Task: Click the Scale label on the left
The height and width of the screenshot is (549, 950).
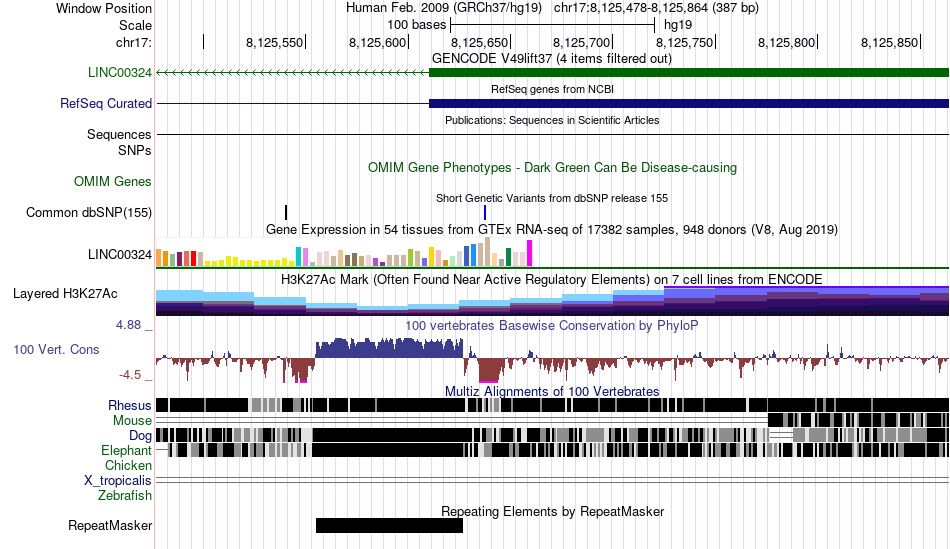Action: pos(135,25)
